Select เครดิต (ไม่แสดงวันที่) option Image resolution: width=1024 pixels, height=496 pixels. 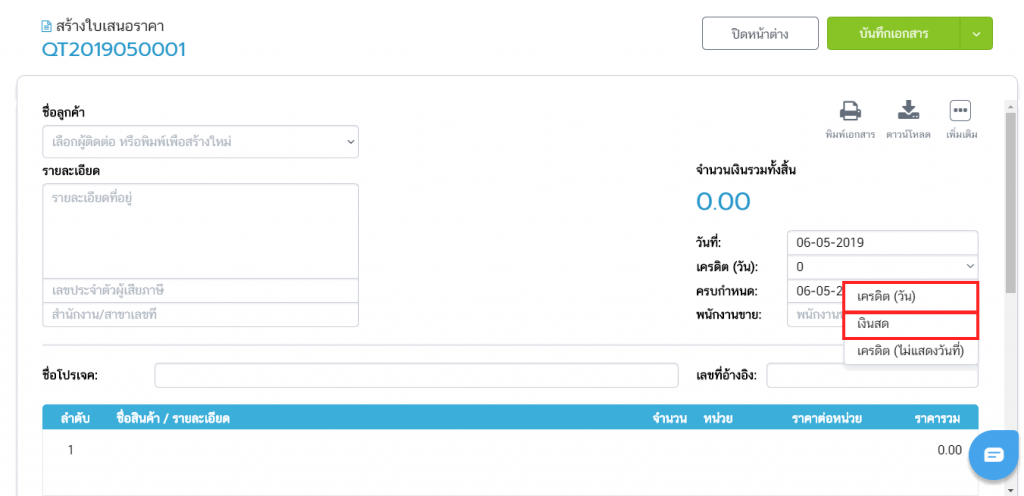(x=909, y=351)
